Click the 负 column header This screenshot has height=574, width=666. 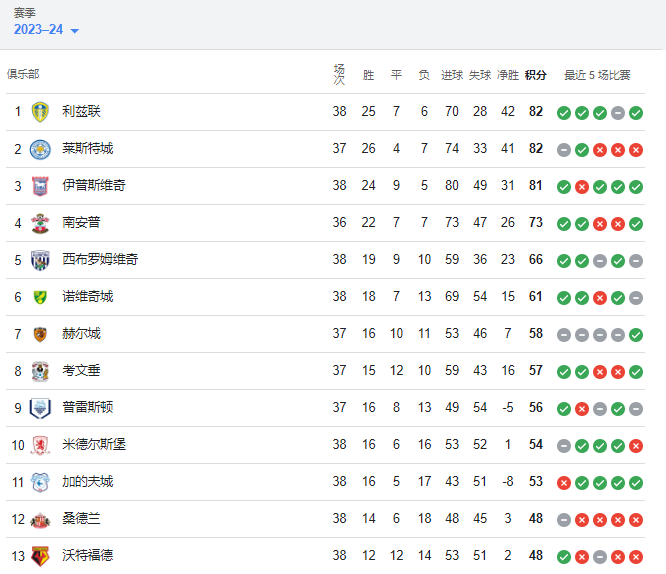(x=424, y=75)
